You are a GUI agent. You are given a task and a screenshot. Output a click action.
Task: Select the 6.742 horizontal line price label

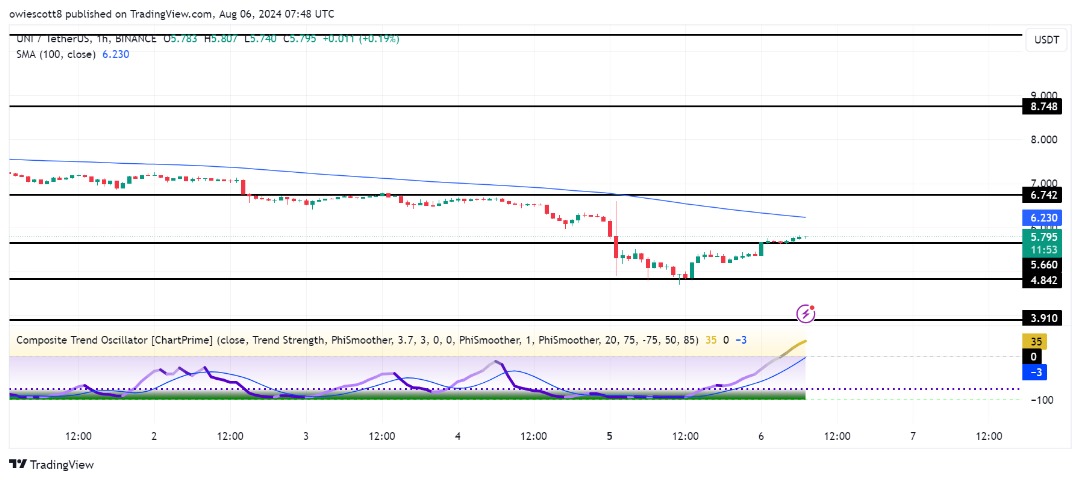point(1043,196)
